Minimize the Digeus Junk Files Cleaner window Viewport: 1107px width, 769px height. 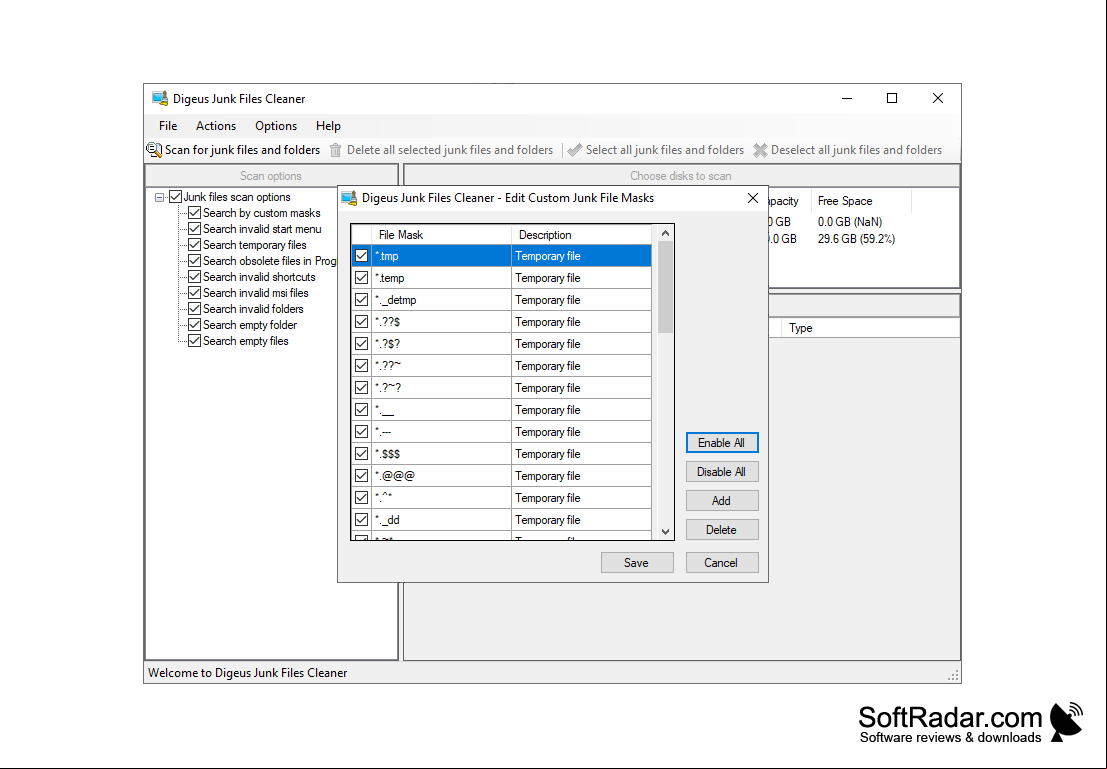pyautogui.click(x=846, y=98)
